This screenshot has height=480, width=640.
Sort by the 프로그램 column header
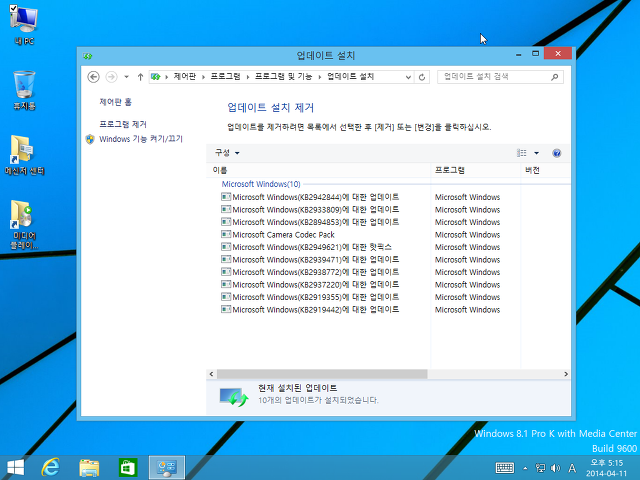point(476,170)
